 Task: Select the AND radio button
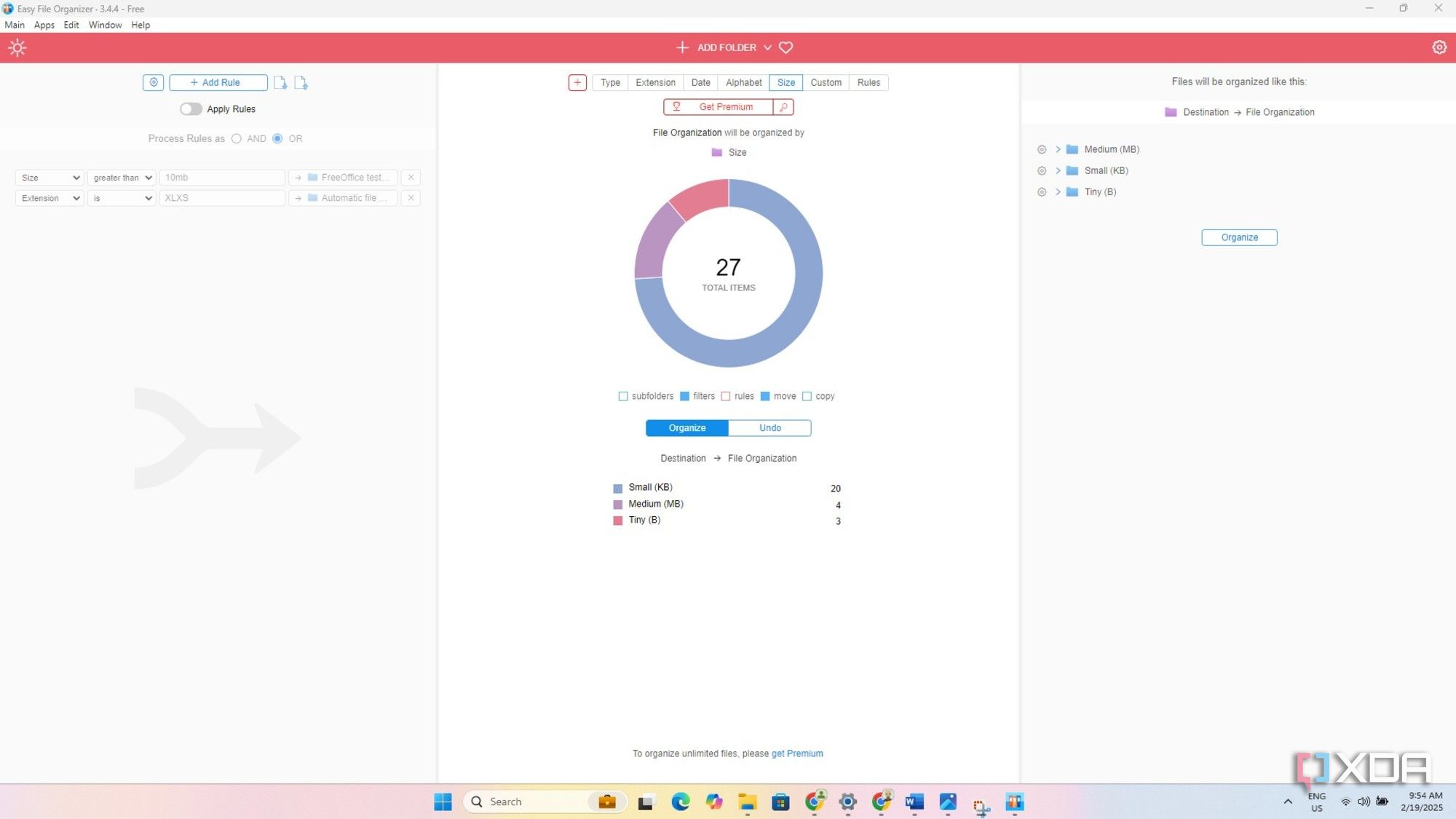click(237, 138)
